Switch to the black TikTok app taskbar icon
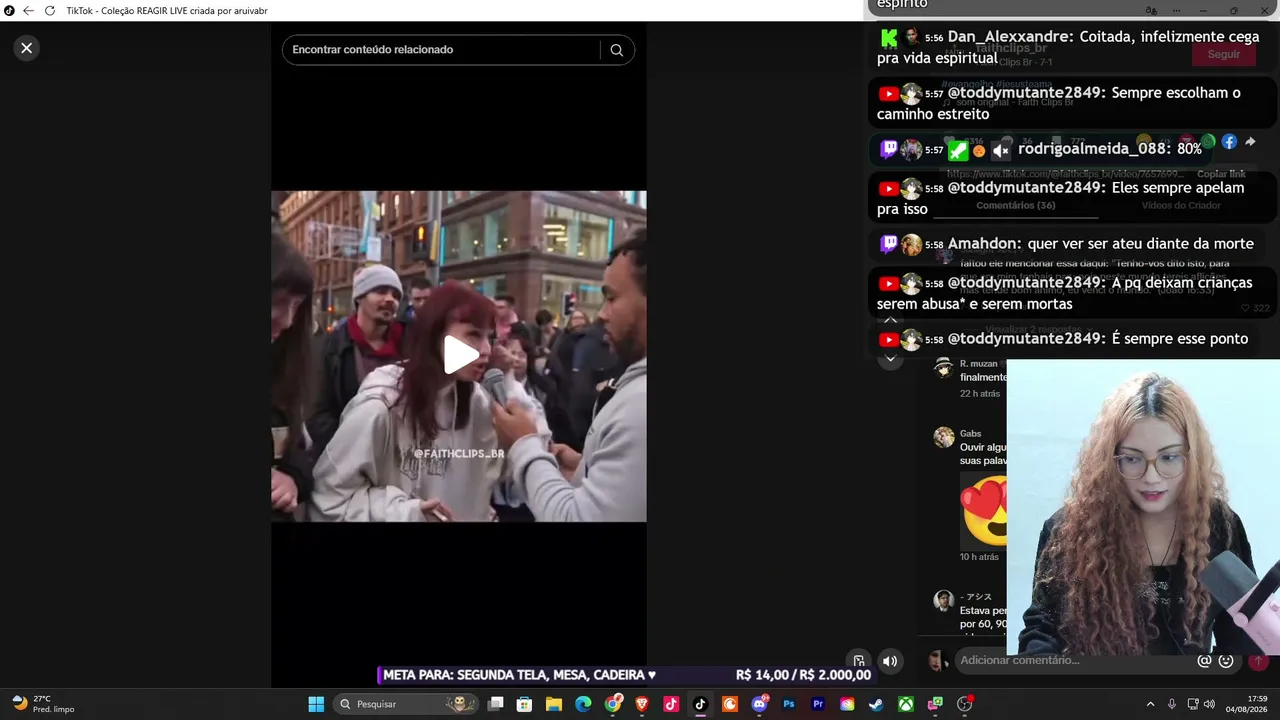 click(x=700, y=704)
